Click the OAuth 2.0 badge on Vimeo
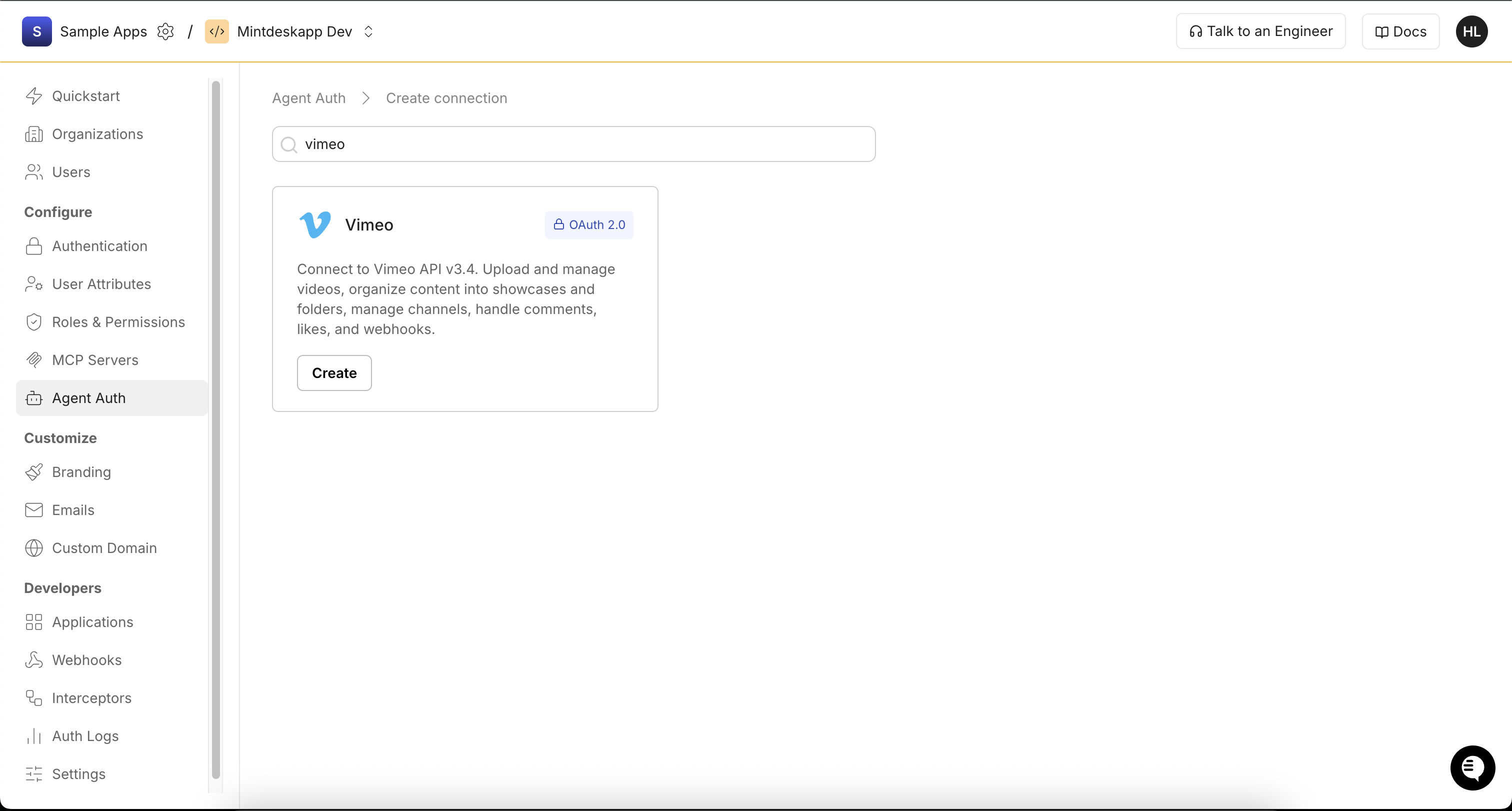 (588, 225)
